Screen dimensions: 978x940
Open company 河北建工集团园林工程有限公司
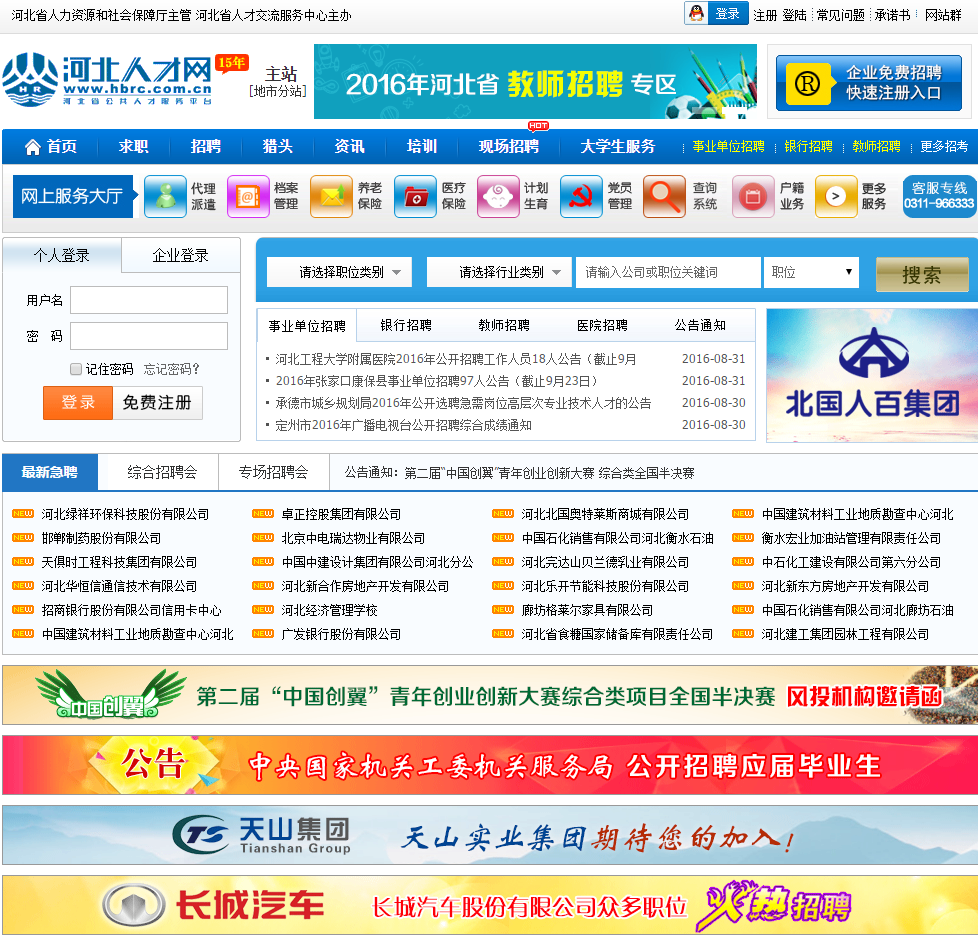(845, 634)
